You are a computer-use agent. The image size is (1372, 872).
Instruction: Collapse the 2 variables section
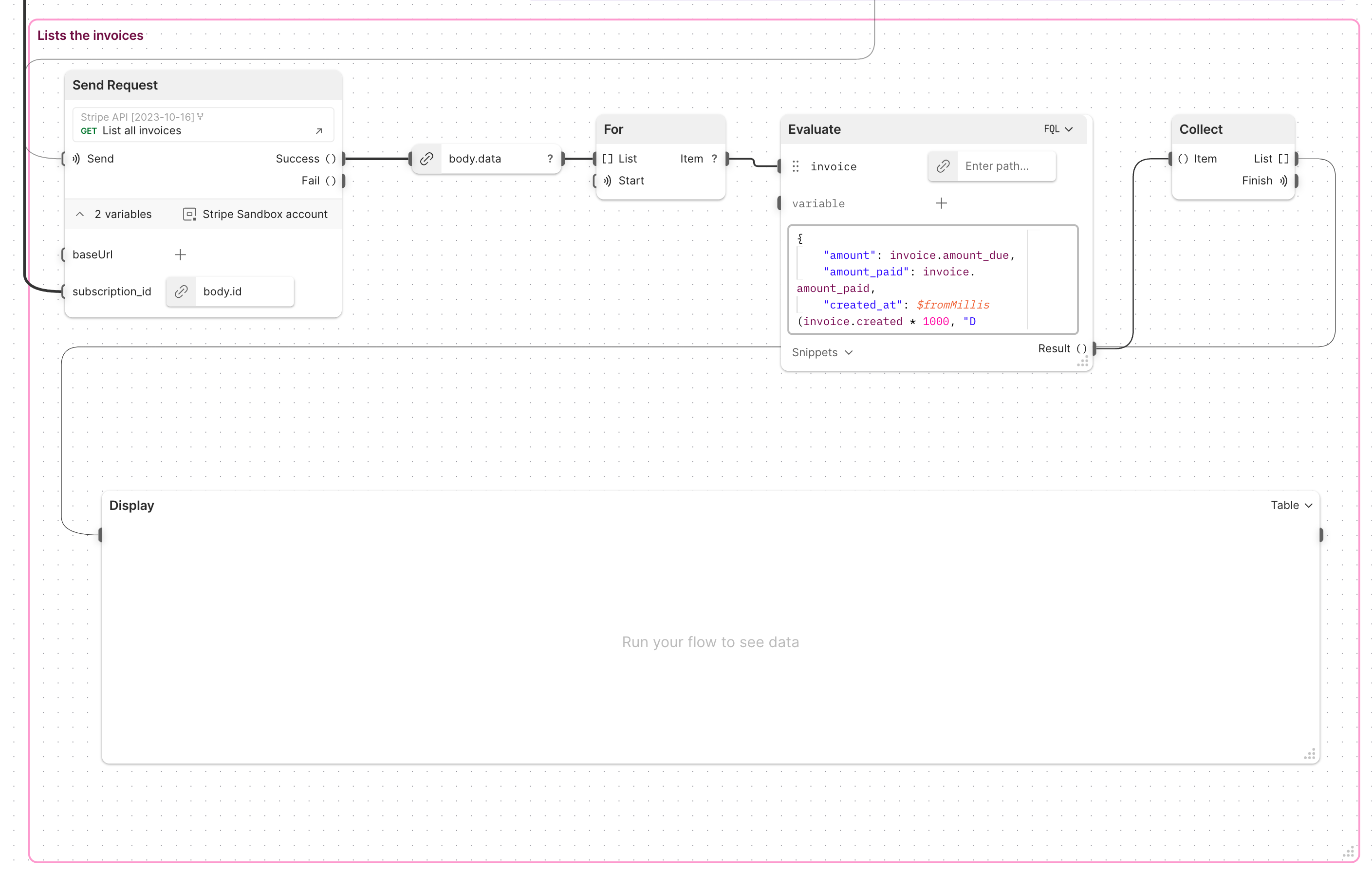[x=80, y=214]
